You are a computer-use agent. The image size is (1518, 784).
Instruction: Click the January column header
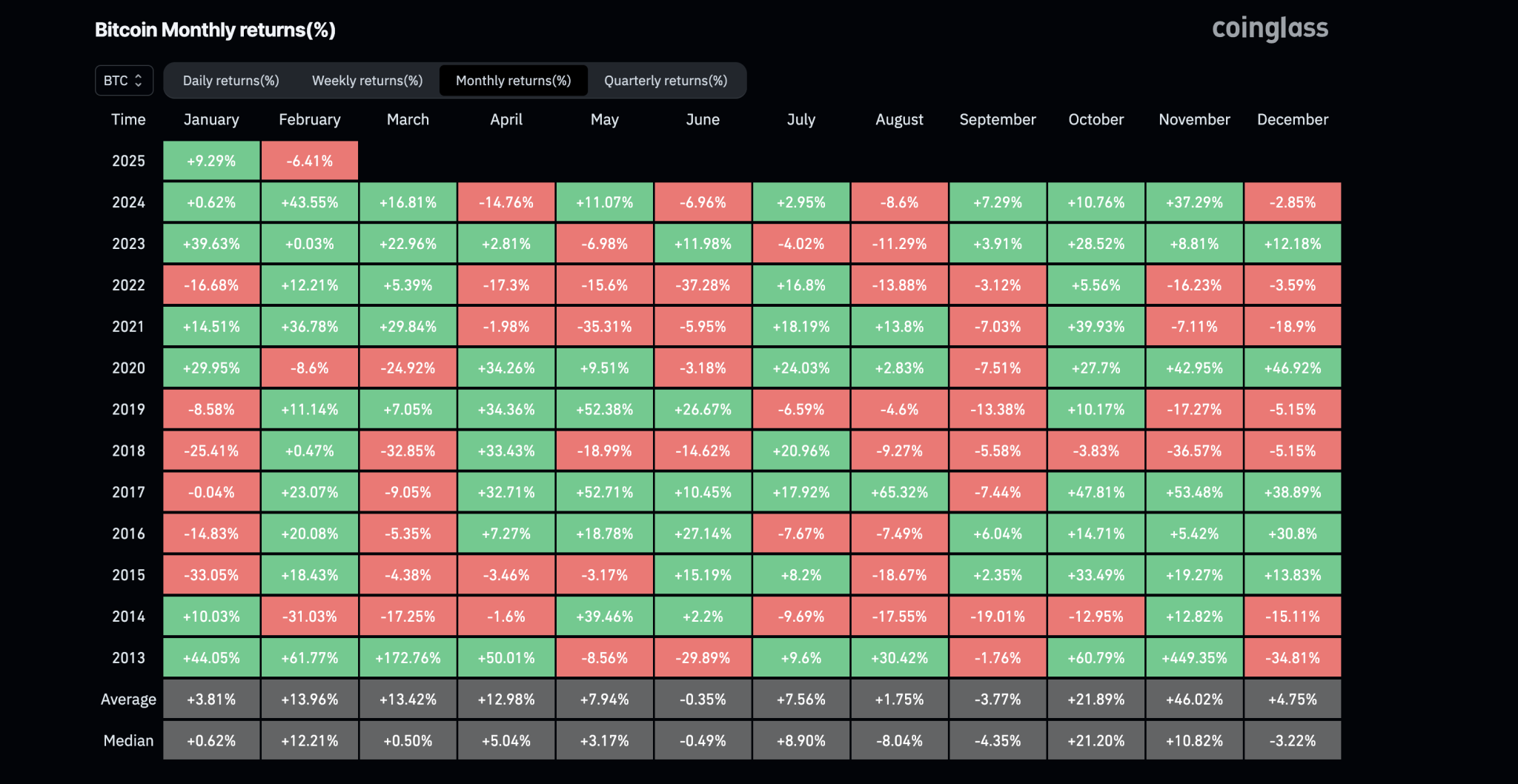(x=211, y=119)
